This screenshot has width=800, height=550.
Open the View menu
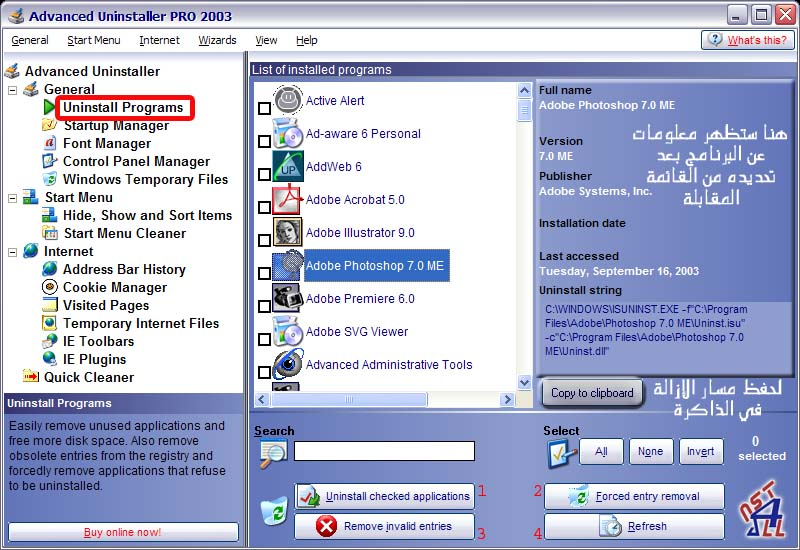point(266,40)
